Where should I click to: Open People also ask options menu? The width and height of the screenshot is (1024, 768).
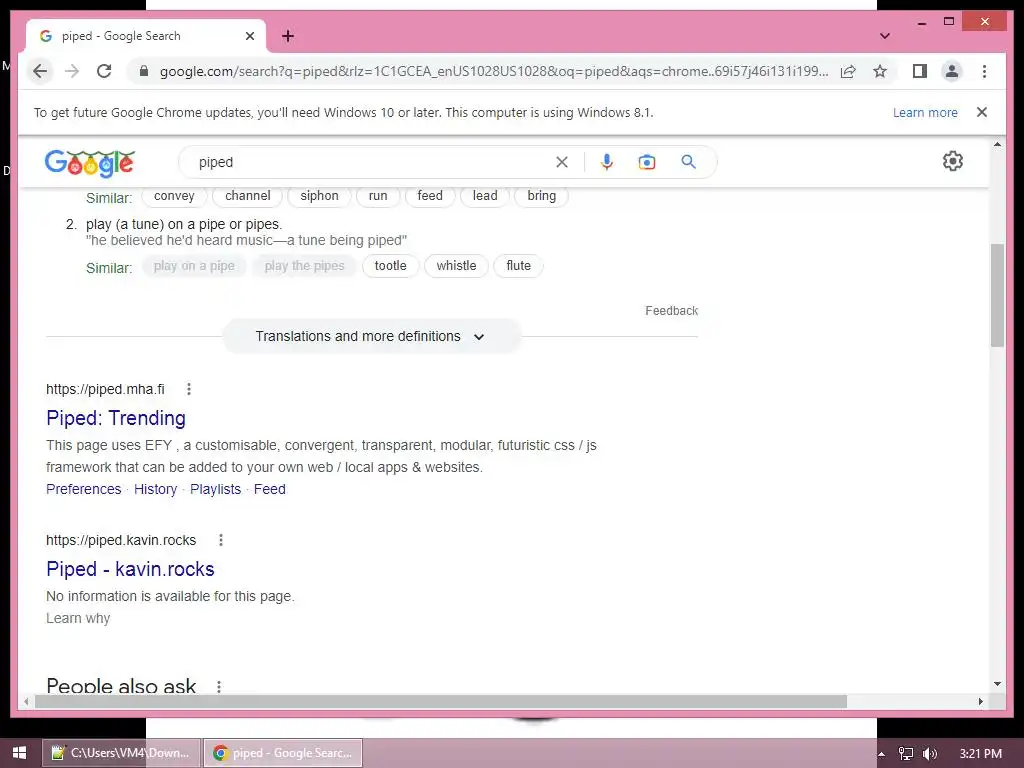pos(219,686)
